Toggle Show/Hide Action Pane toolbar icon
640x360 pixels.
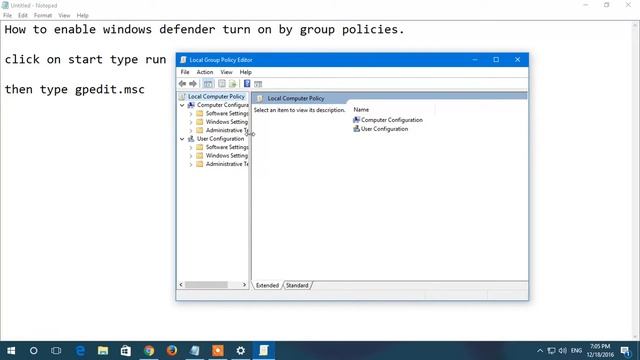click(x=258, y=84)
